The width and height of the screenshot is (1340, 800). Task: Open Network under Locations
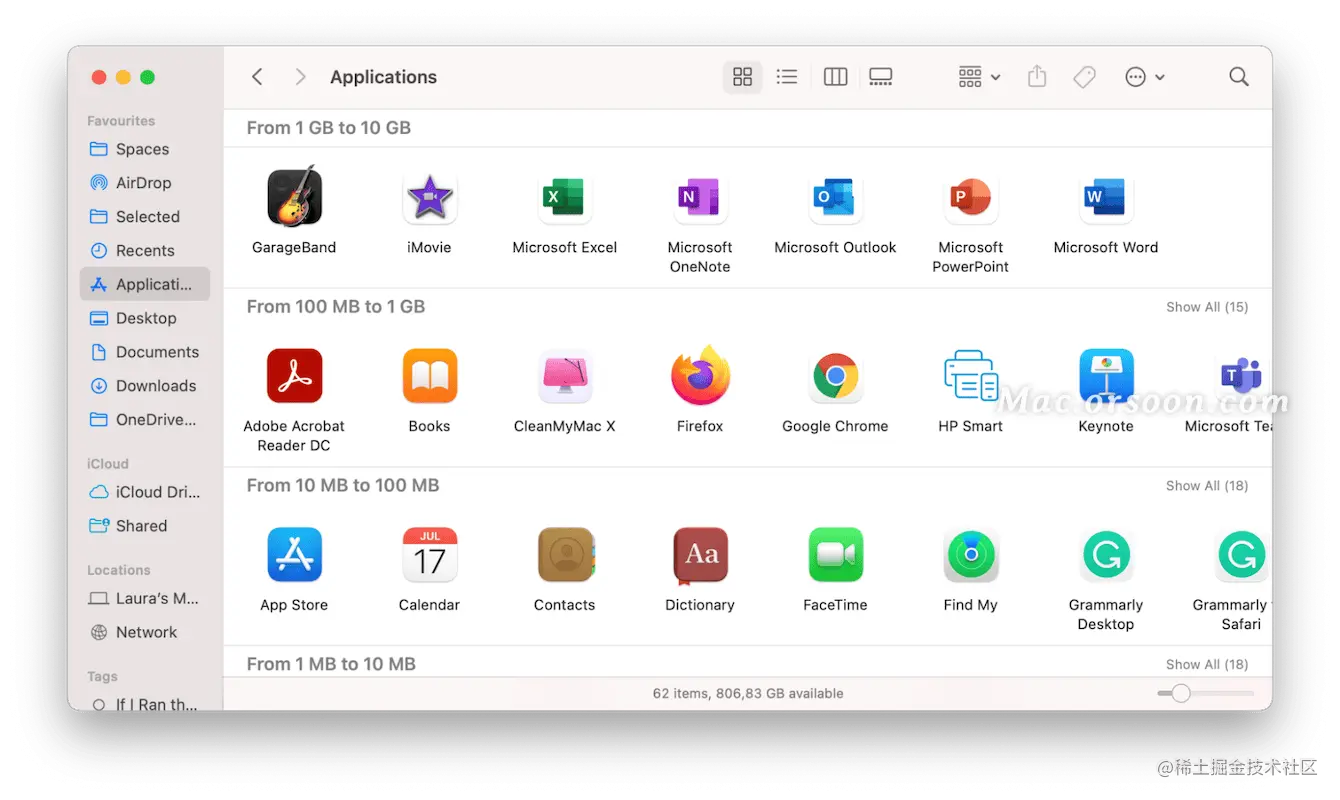tap(145, 632)
